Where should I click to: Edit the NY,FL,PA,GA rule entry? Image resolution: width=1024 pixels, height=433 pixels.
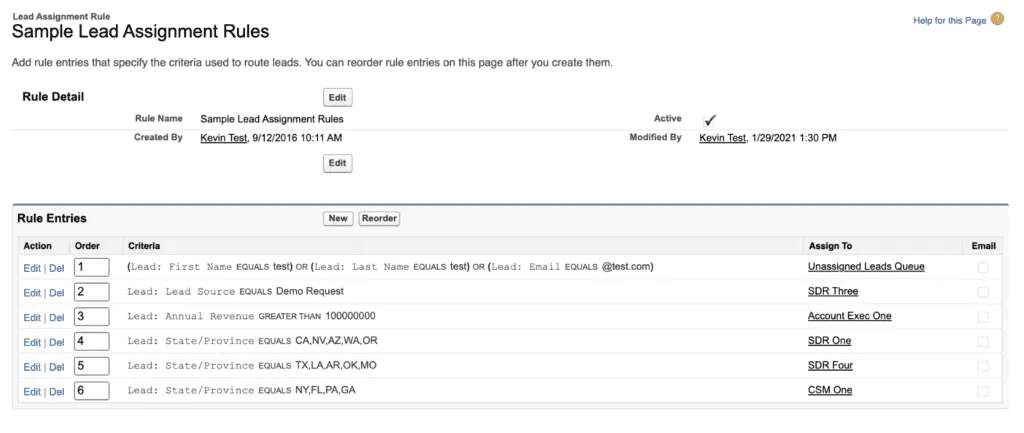[x=32, y=392]
